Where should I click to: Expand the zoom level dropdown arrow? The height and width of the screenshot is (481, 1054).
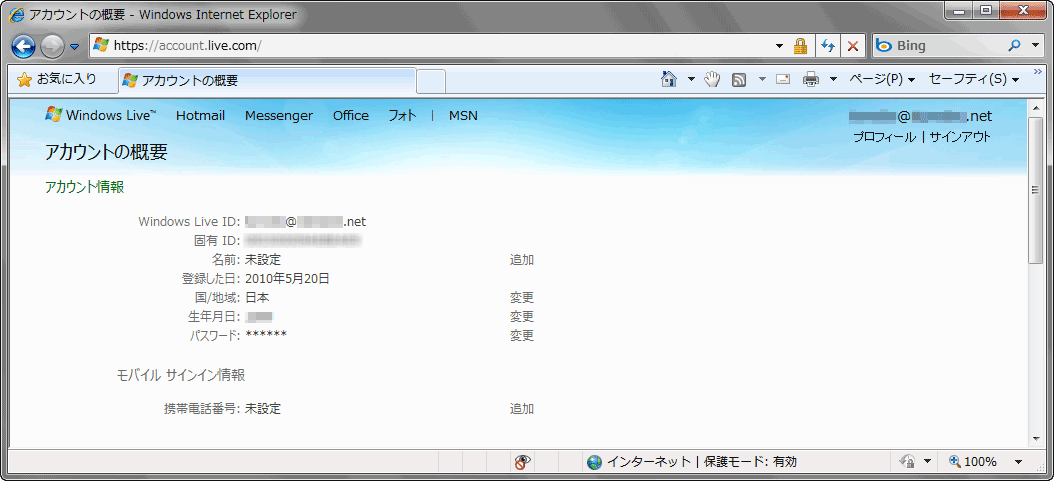point(1018,462)
